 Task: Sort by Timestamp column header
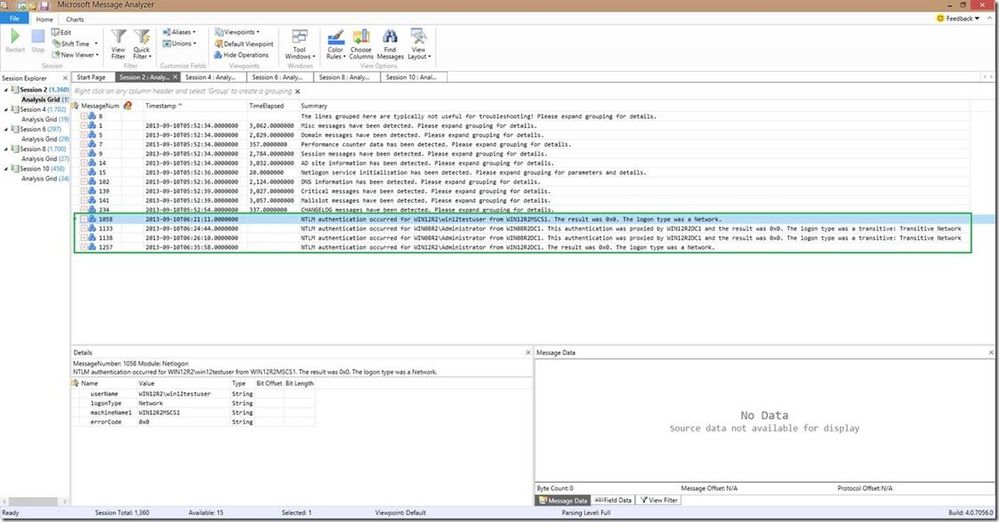point(161,106)
